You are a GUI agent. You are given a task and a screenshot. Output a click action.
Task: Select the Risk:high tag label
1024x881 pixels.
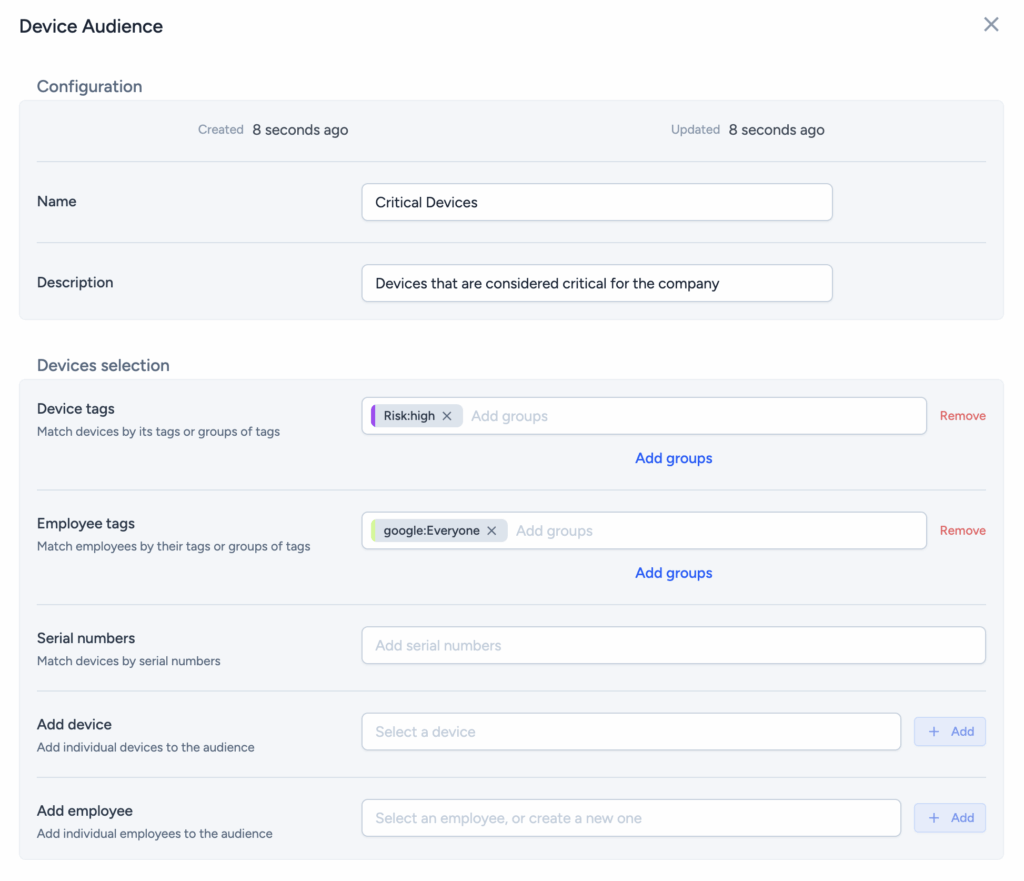tap(409, 416)
